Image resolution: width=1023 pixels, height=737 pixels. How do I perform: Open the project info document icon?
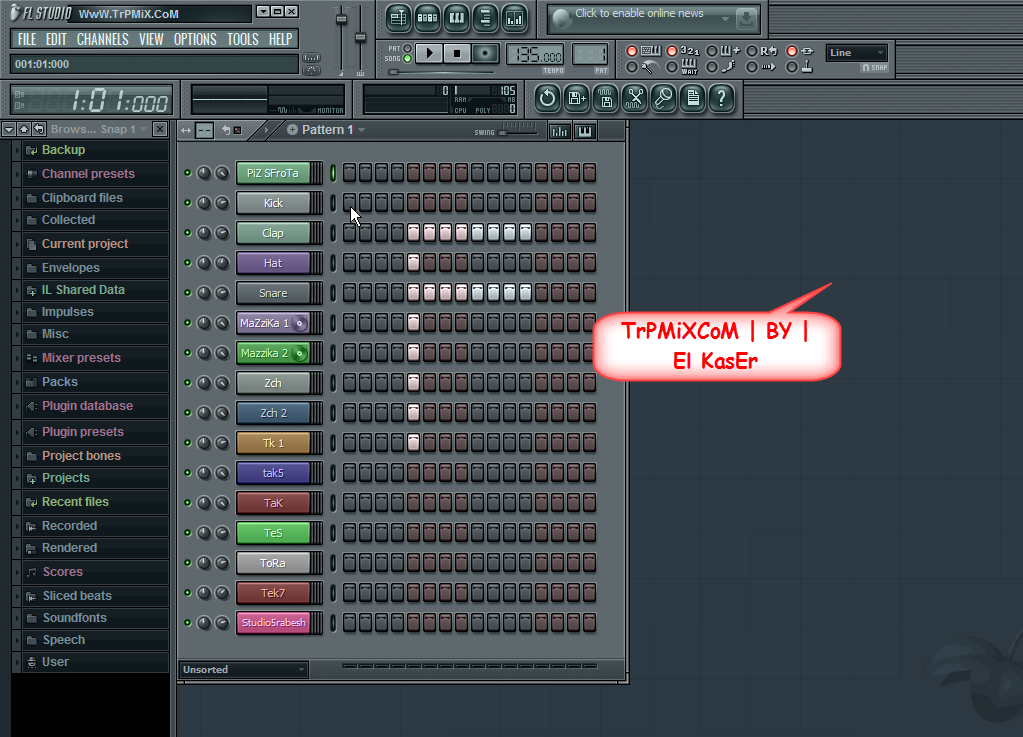(693, 98)
